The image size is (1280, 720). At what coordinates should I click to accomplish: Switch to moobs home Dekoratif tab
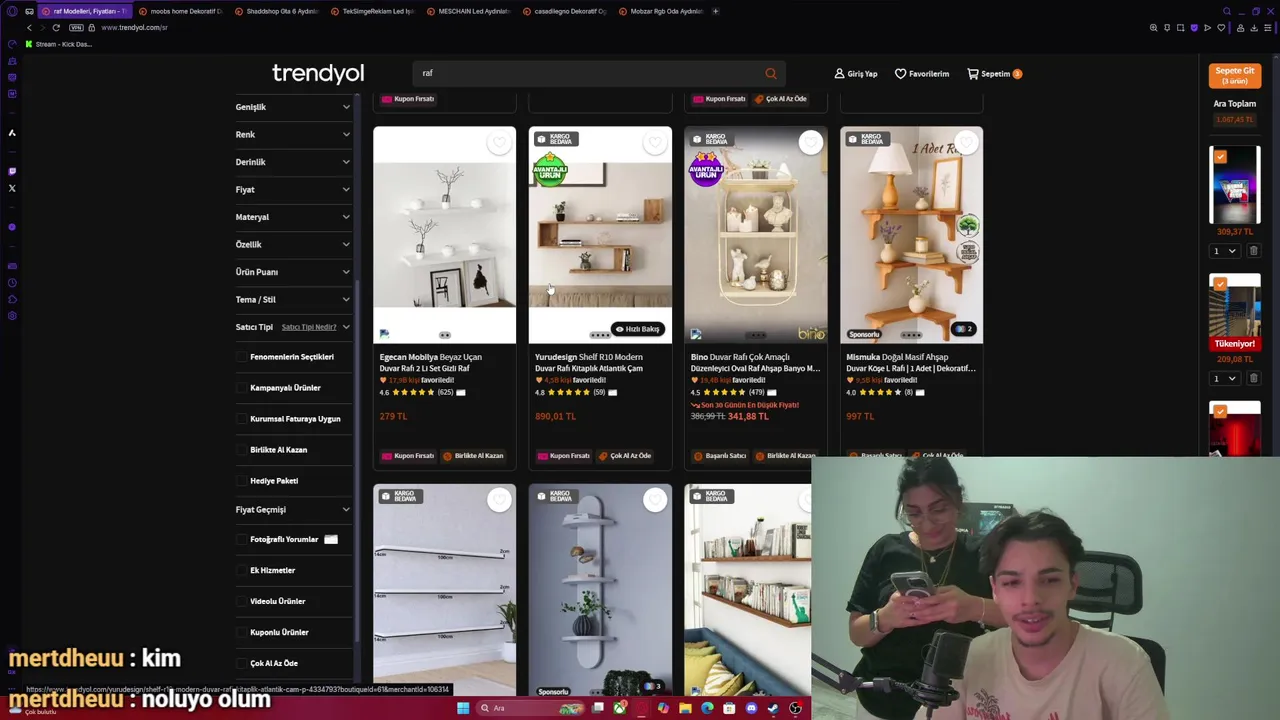point(180,11)
